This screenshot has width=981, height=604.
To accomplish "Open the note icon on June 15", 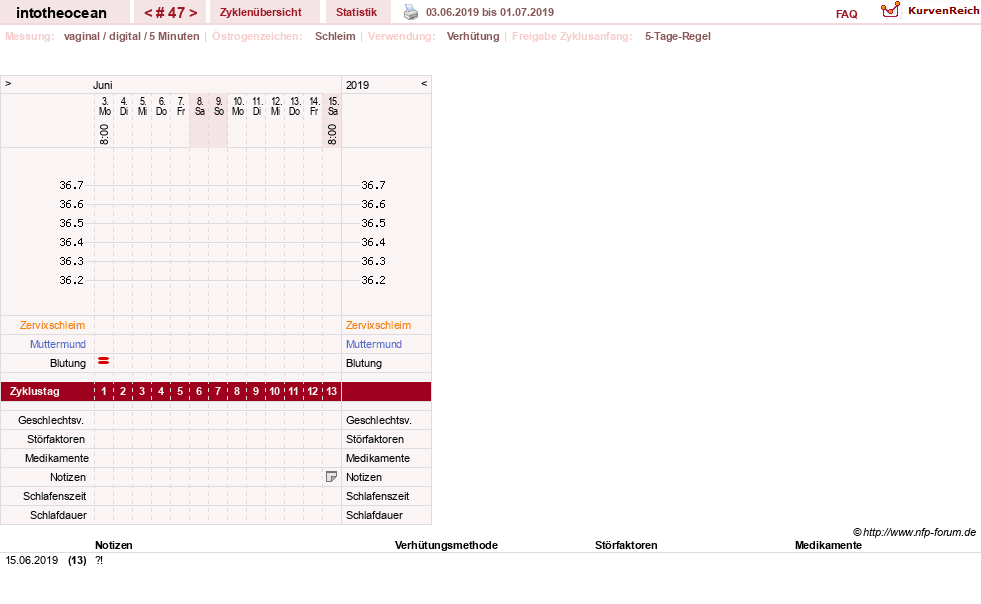I will [x=332, y=477].
